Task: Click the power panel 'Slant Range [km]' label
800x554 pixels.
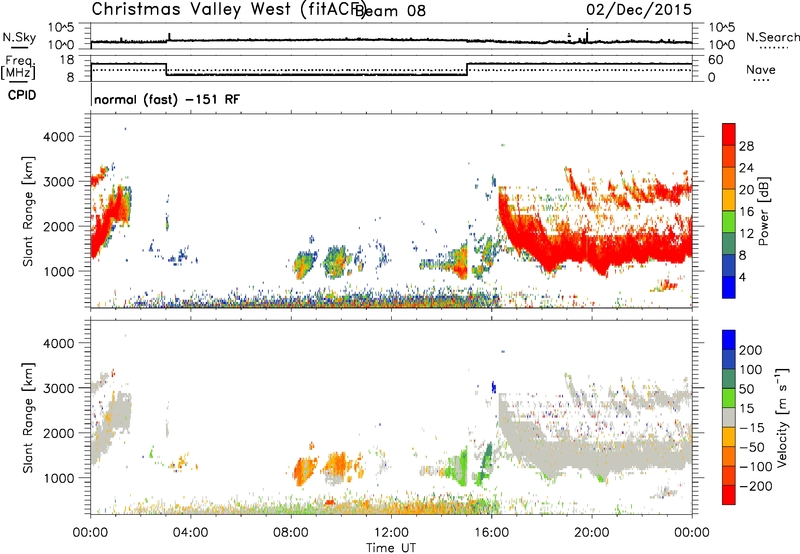Action: tap(28, 211)
